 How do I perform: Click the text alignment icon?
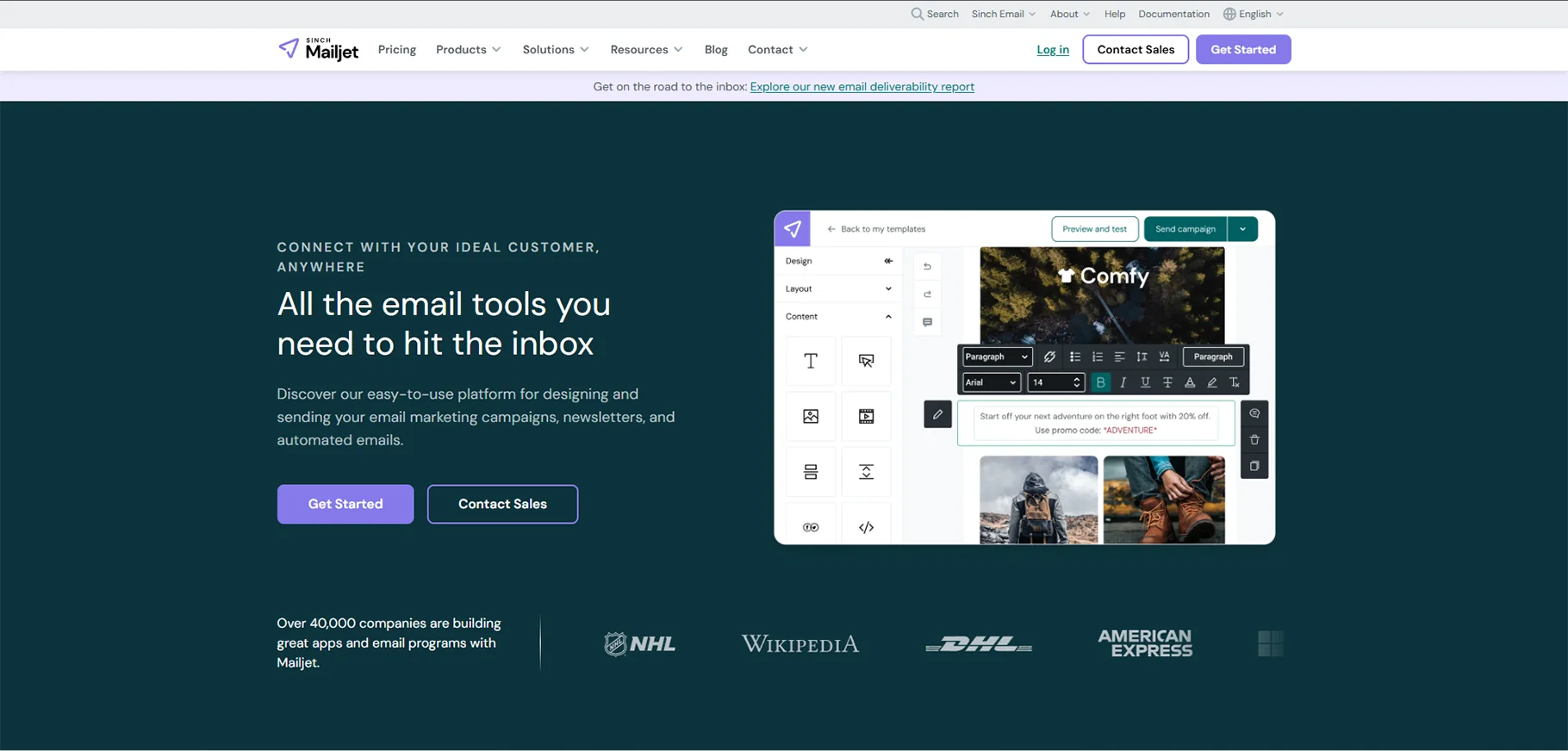pyautogui.click(x=1119, y=357)
